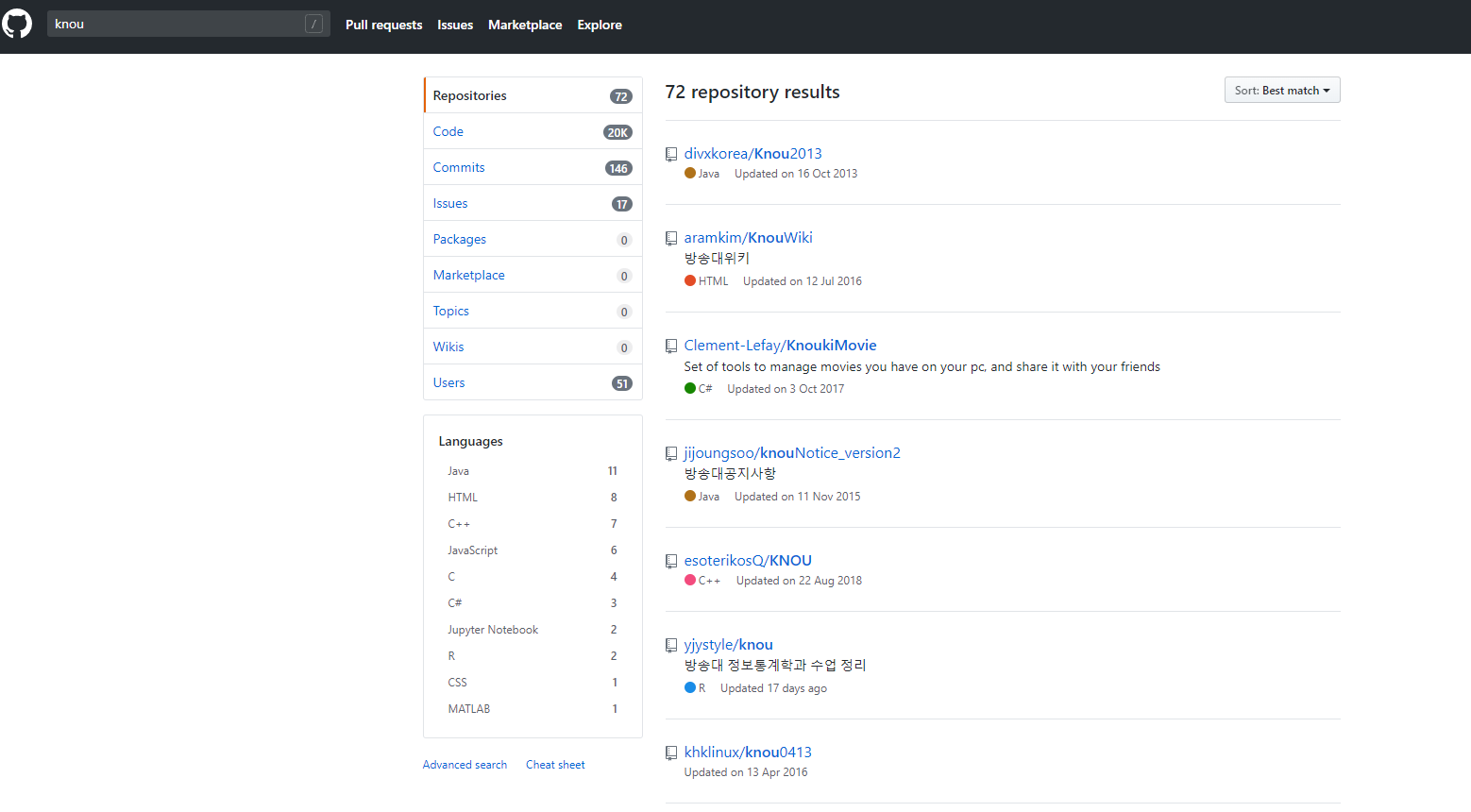Click repo icon beside aramkim/KnouWiki
The image size is (1471, 812).
(671, 238)
